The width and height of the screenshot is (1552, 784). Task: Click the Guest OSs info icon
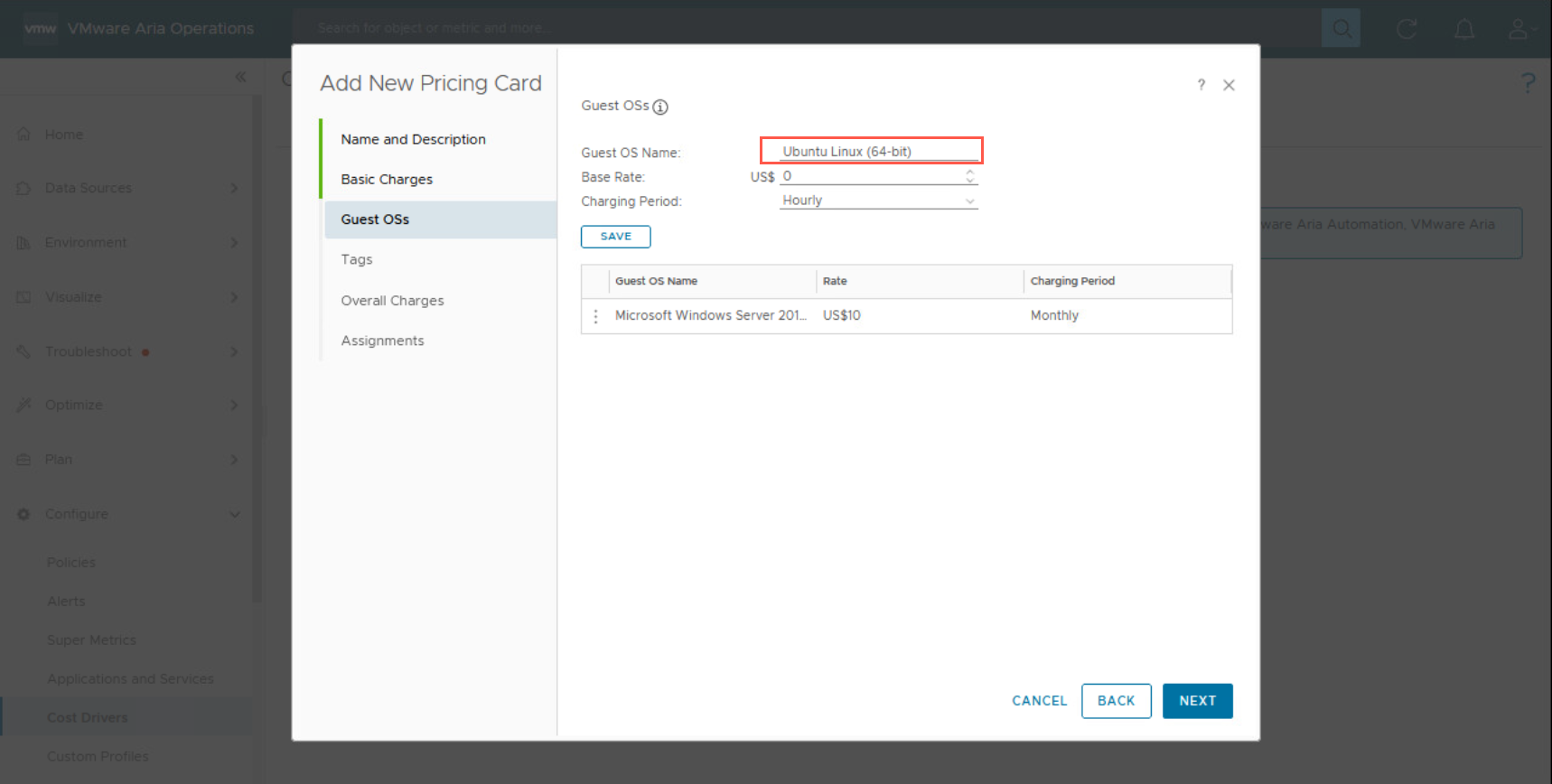(660, 107)
